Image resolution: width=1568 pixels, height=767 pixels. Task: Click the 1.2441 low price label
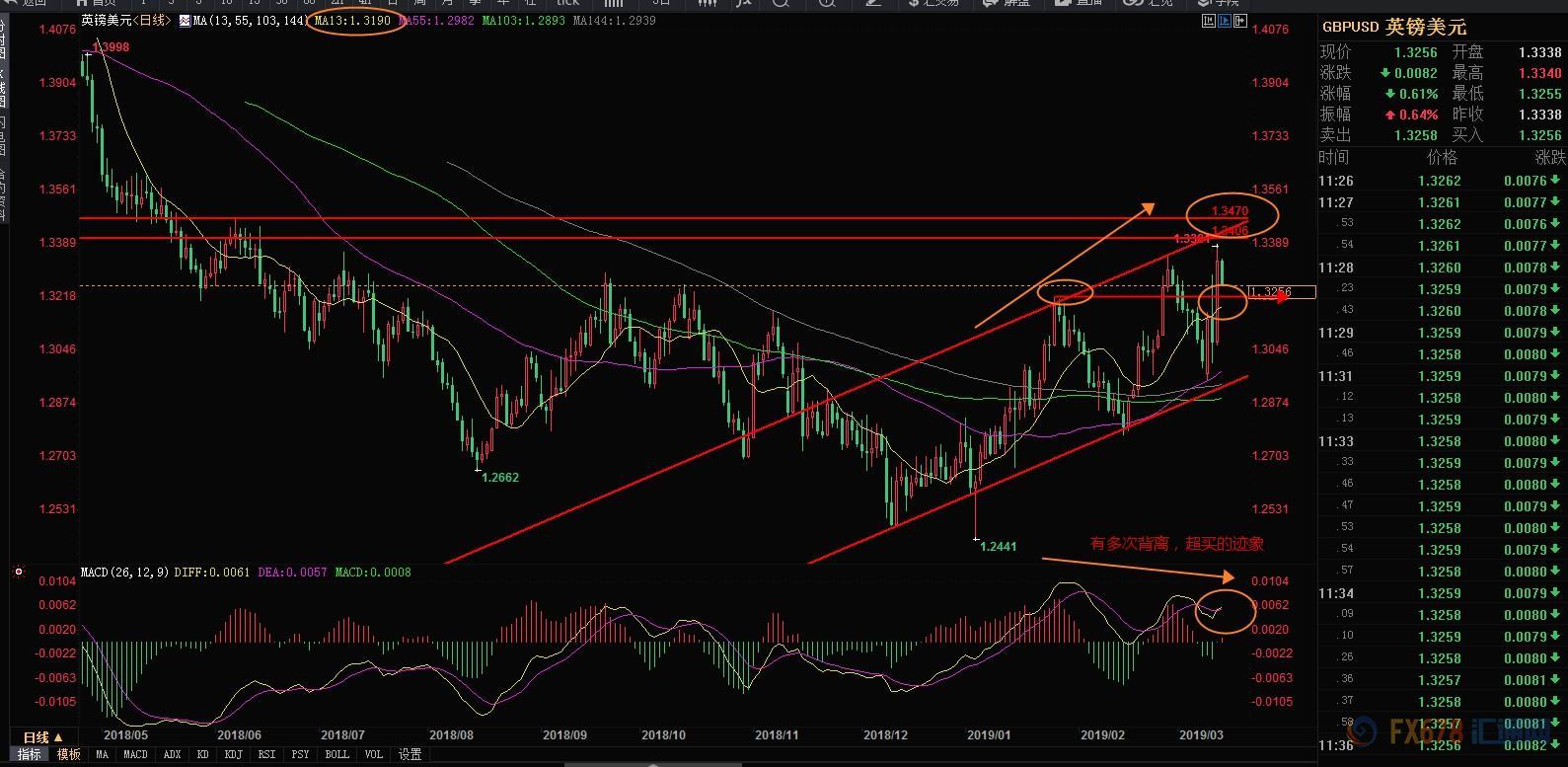point(999,546)
